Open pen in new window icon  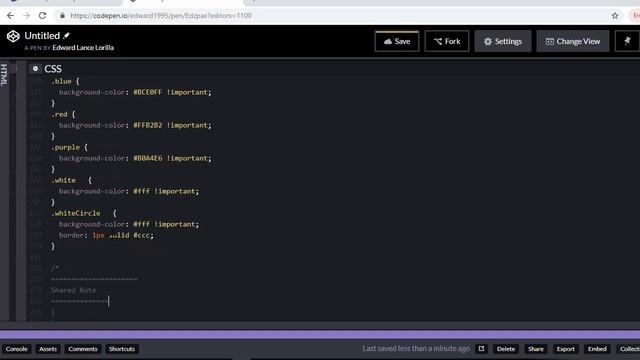[481, 349]
